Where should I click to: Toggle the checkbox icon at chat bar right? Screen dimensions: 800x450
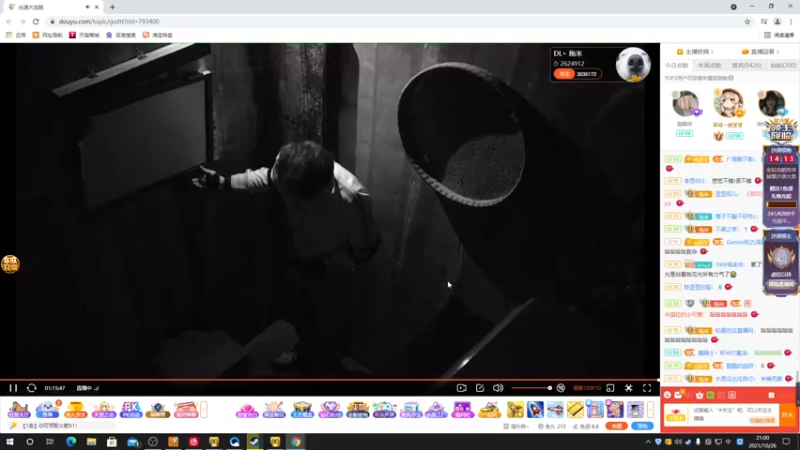[771, 395]
